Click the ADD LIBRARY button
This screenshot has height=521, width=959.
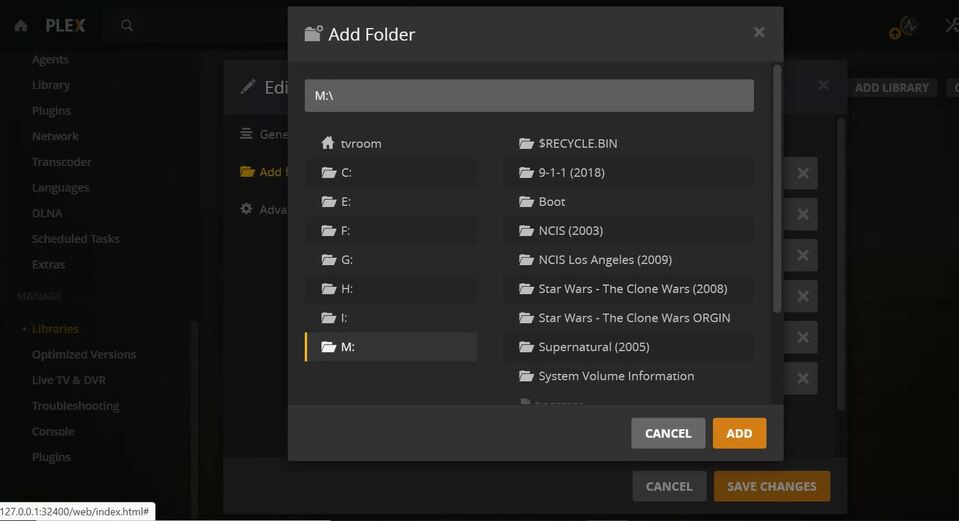click(891, 87)
